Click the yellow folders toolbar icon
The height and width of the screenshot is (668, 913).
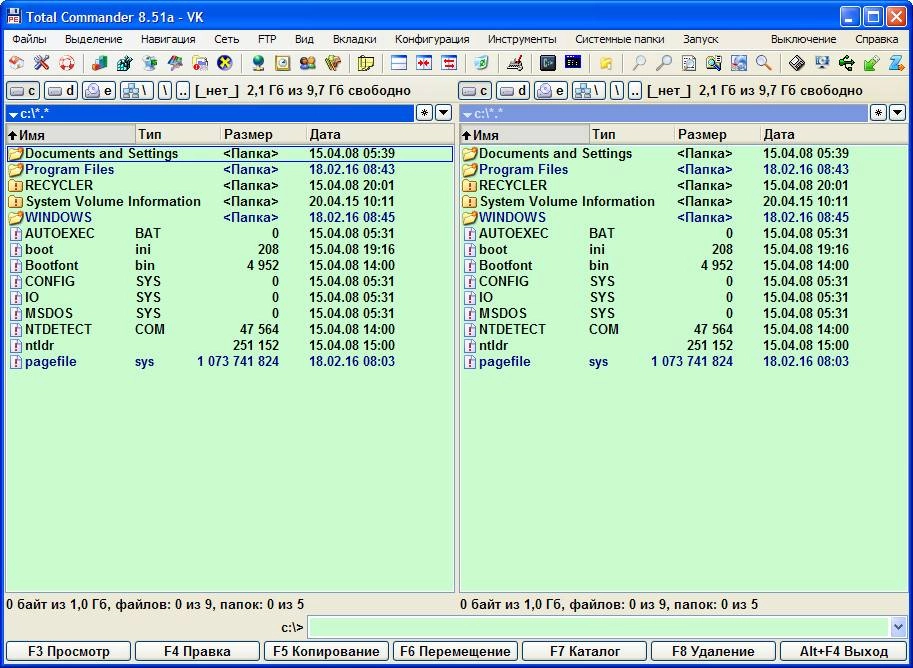click(606, 62)
